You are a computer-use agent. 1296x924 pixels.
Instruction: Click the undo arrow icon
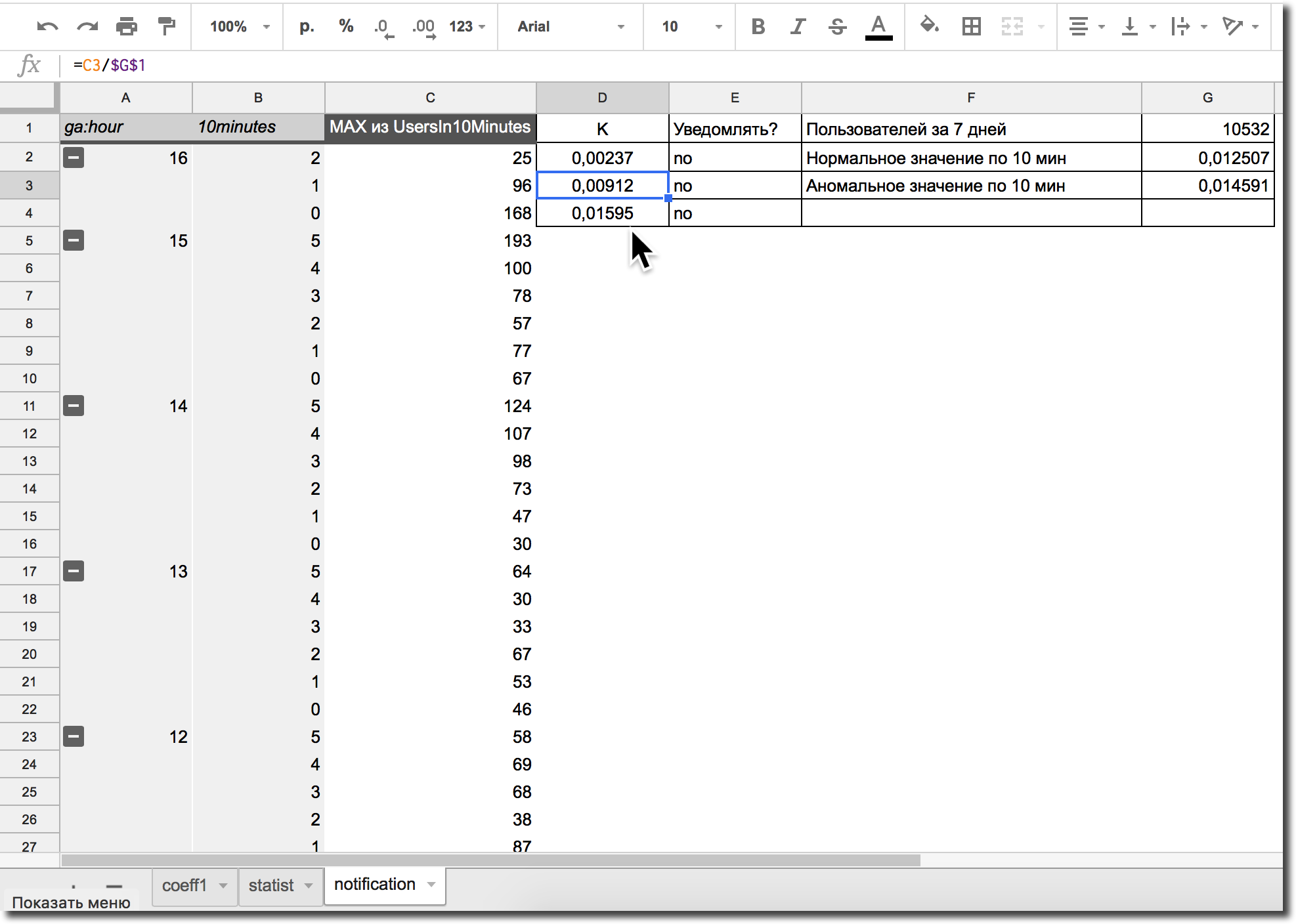click(x=48, y=27)
